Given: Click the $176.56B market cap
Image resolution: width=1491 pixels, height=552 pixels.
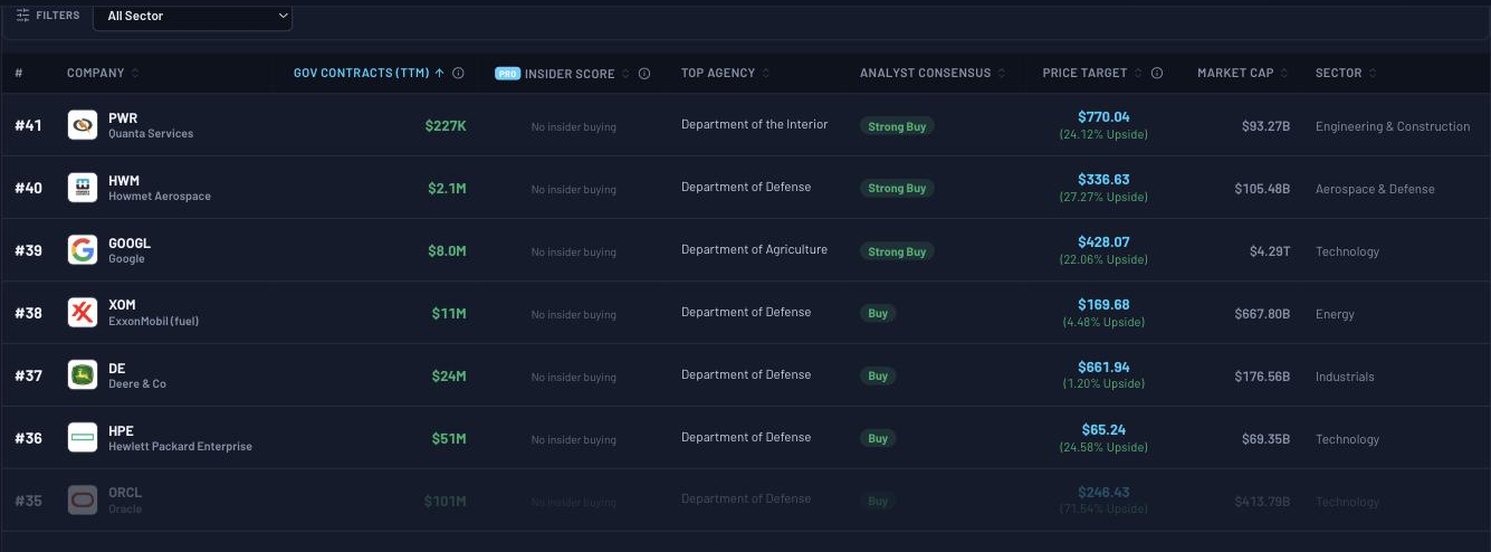Looking at the screenshot, I should pyautogui.click(x=1262, y=377).
